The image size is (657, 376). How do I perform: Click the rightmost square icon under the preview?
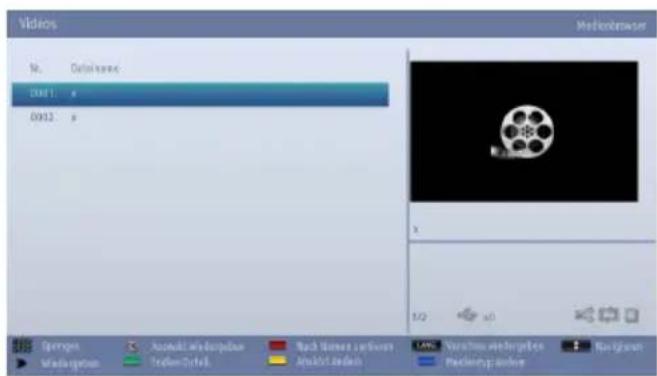click(632, 315)
